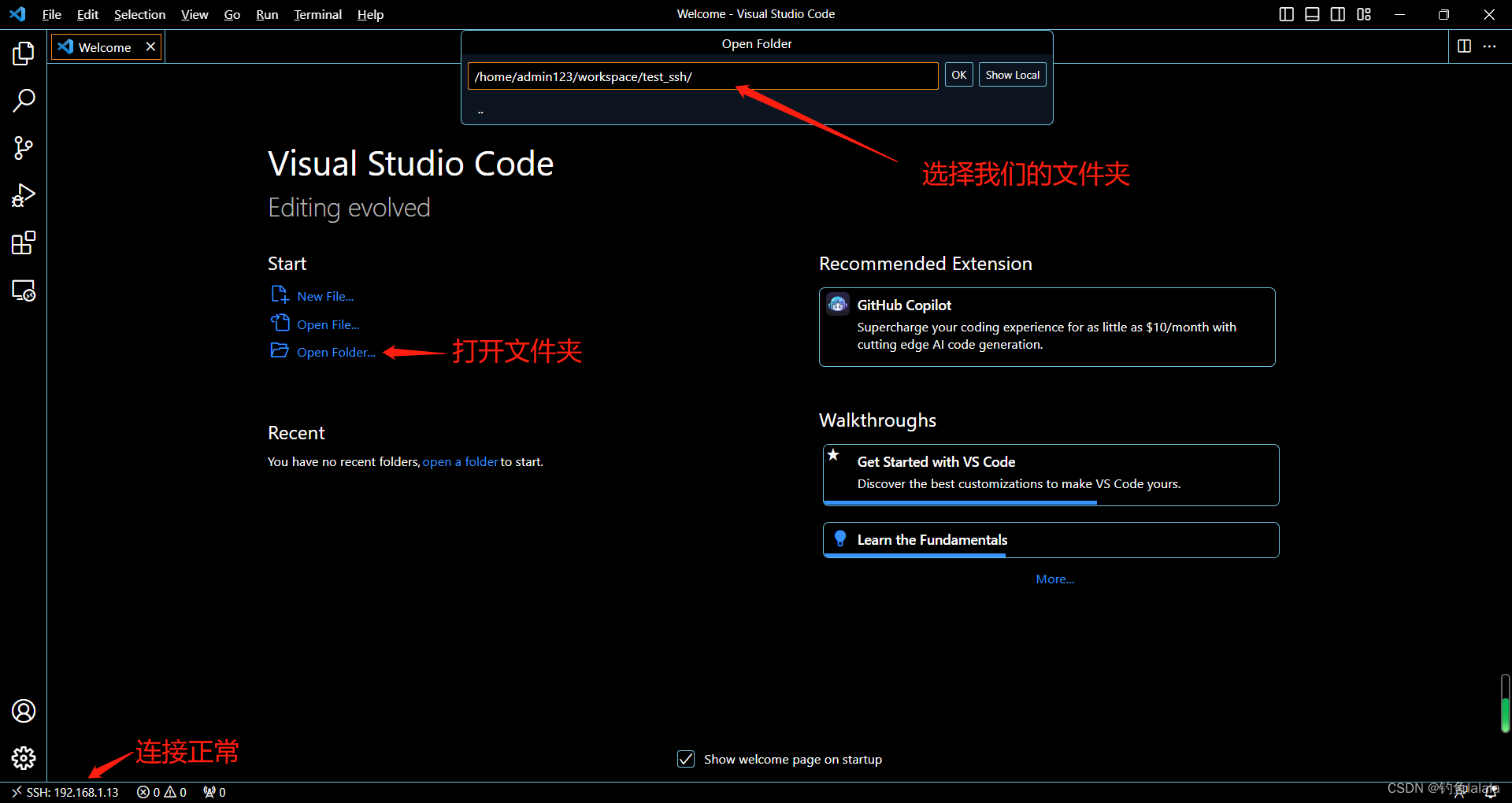Open the Explorer view in activity bar
1512x803 pixels.
(24, 54)
